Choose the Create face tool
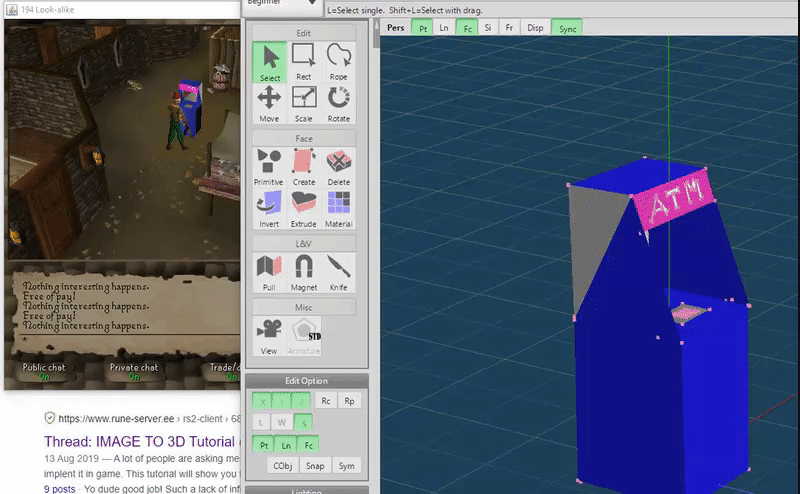800x494 pixels. (x=304, y=167)
